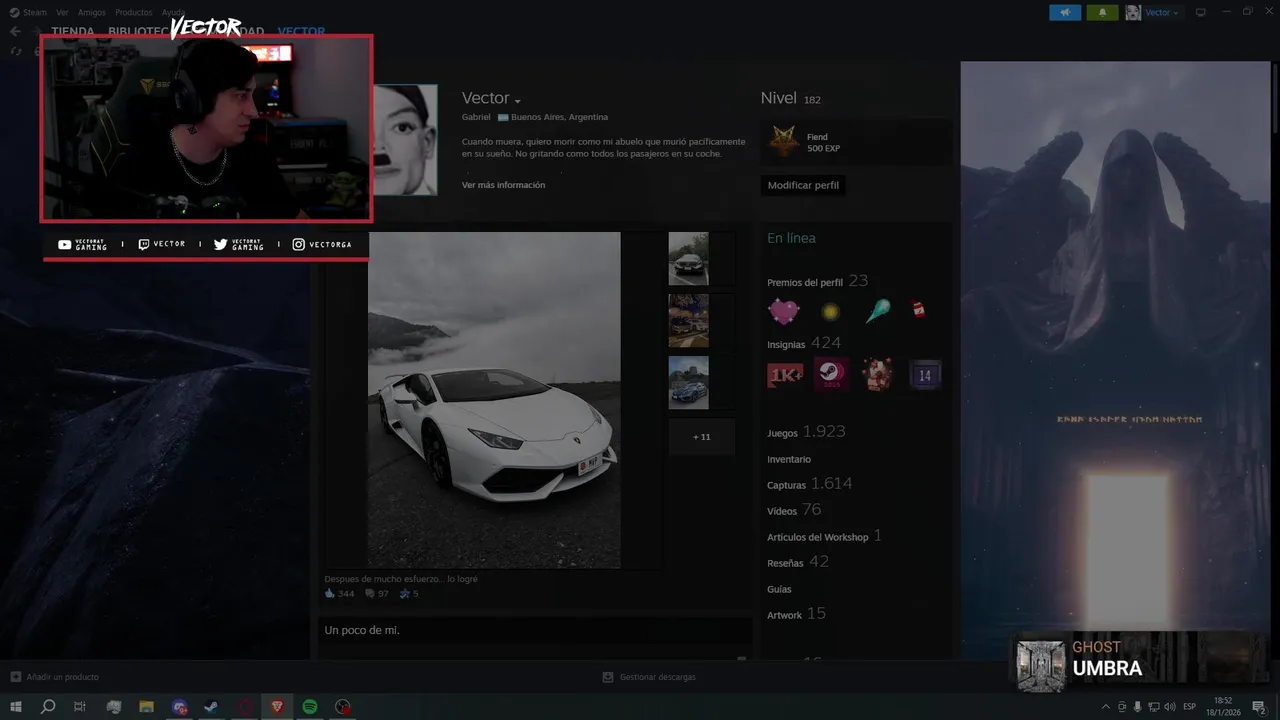Click the thumbs-up icon with 344 likes
Image resolution: width=1280 pixels, height=720 pixels.
[x=330, y=593]
